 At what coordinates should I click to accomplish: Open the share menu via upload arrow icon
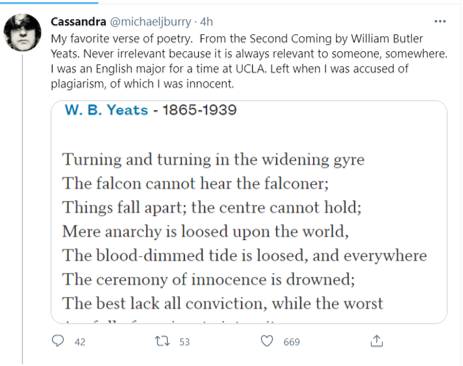pos(377,341)
